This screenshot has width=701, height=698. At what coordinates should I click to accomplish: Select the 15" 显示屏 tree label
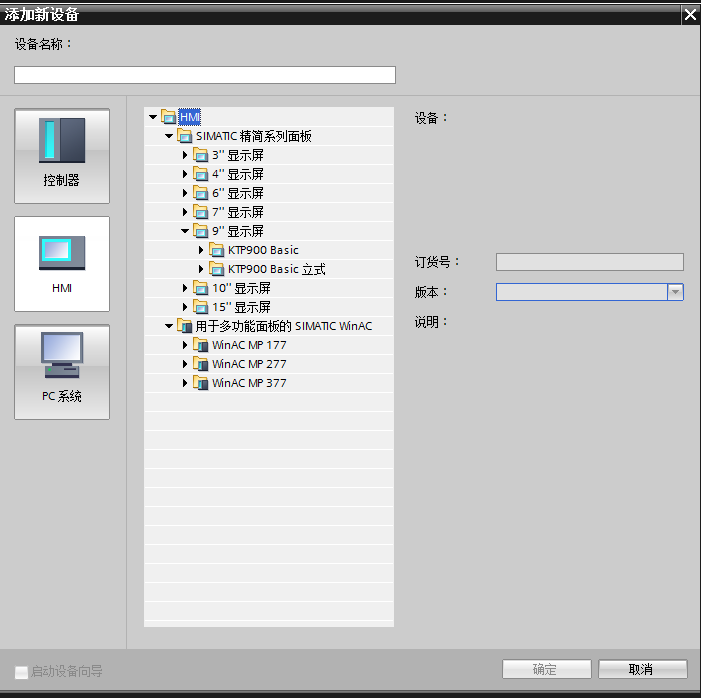click(x=241, y=307)
